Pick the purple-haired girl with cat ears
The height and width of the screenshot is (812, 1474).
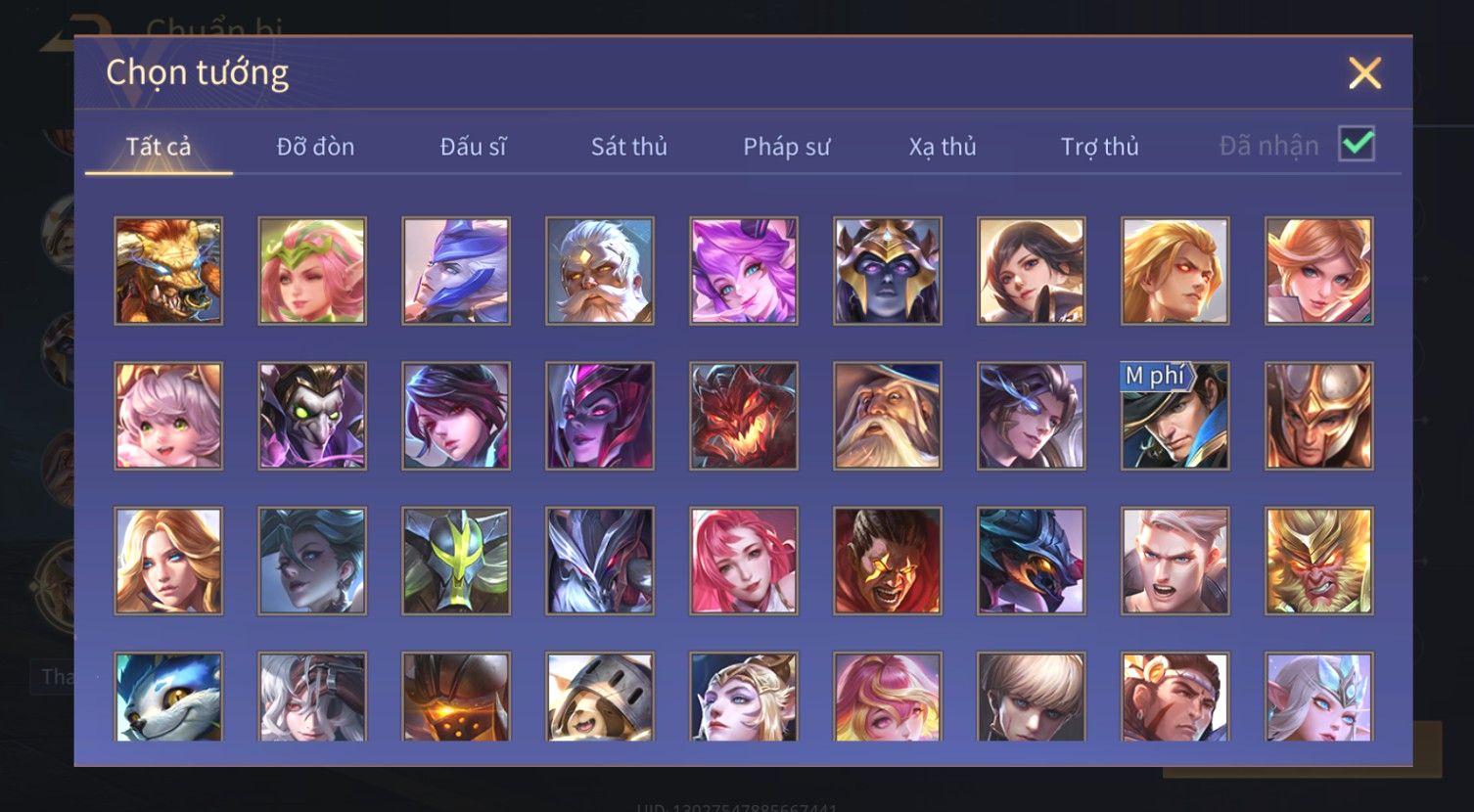pos(744,271)
